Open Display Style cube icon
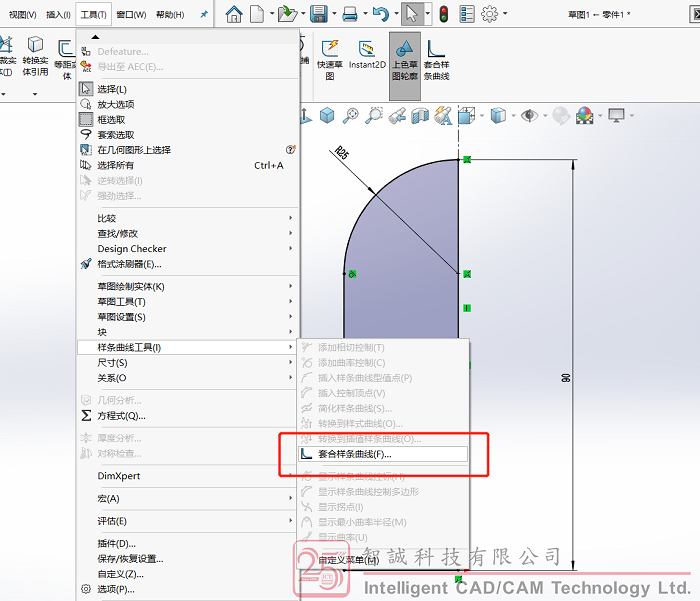 498,116
